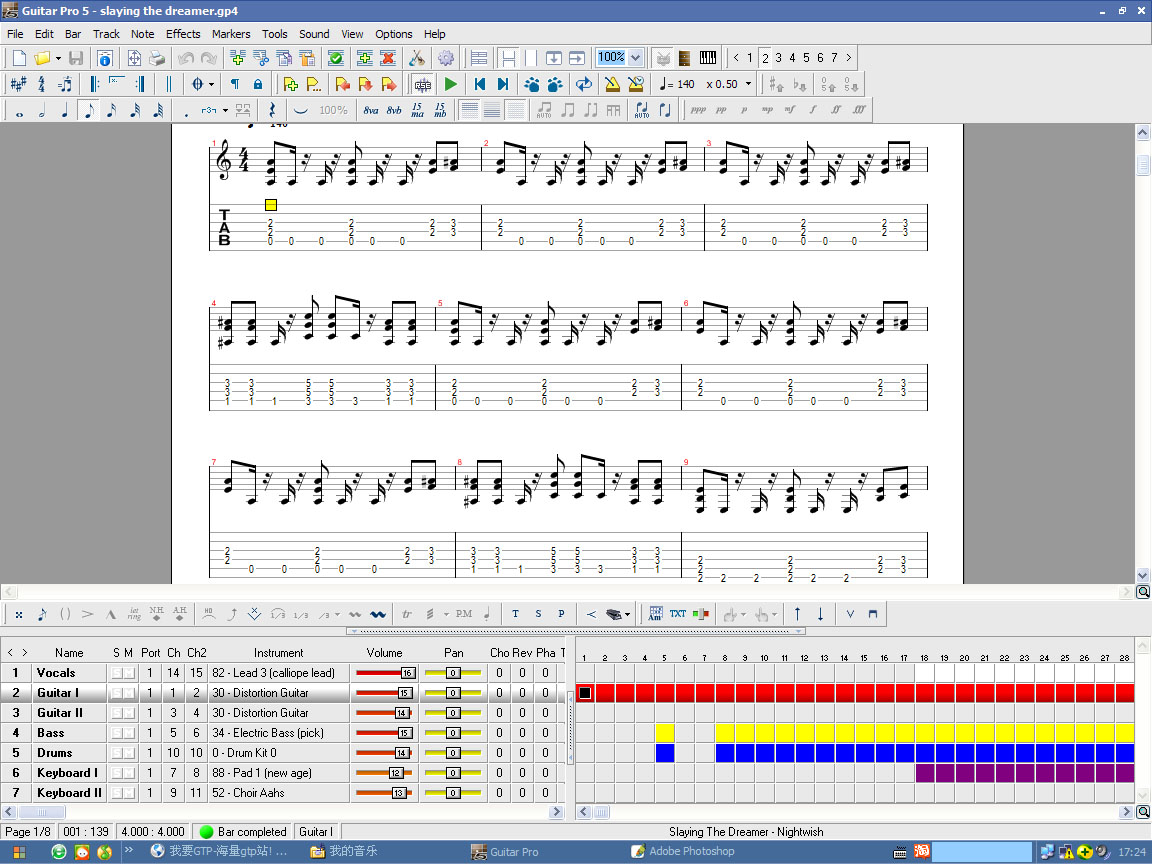The width and height of the screenshot is (1152, 864).
Task: Select the whole note duration
Action: (x=19, y=110)
